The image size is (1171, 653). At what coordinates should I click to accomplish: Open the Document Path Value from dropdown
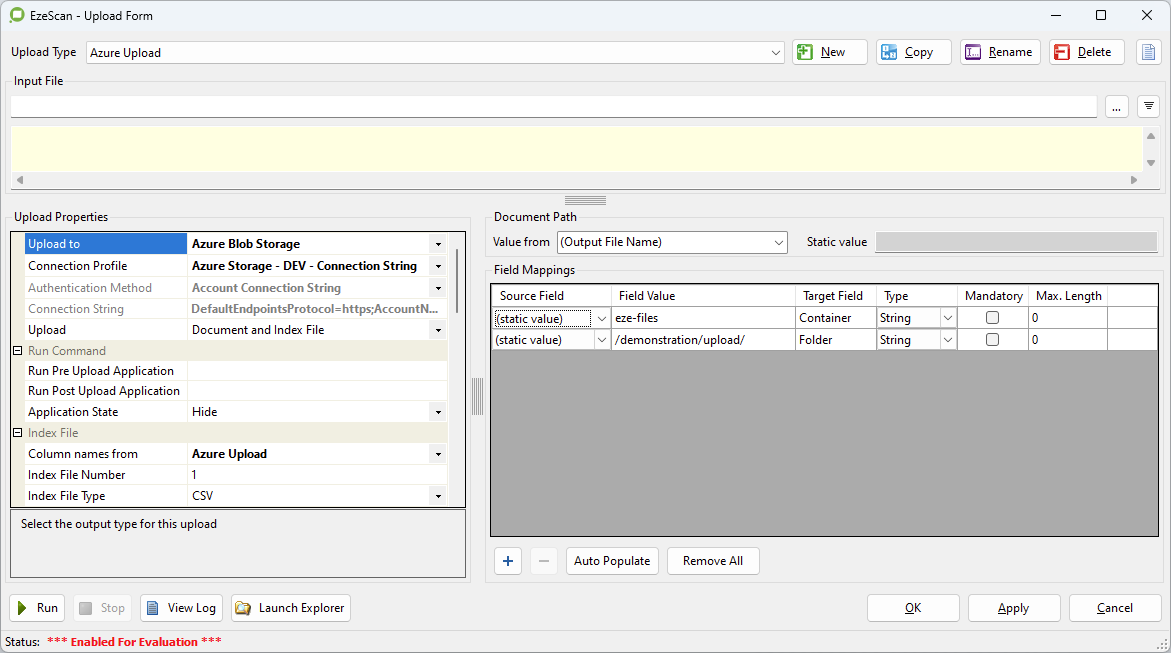(779, 242)
